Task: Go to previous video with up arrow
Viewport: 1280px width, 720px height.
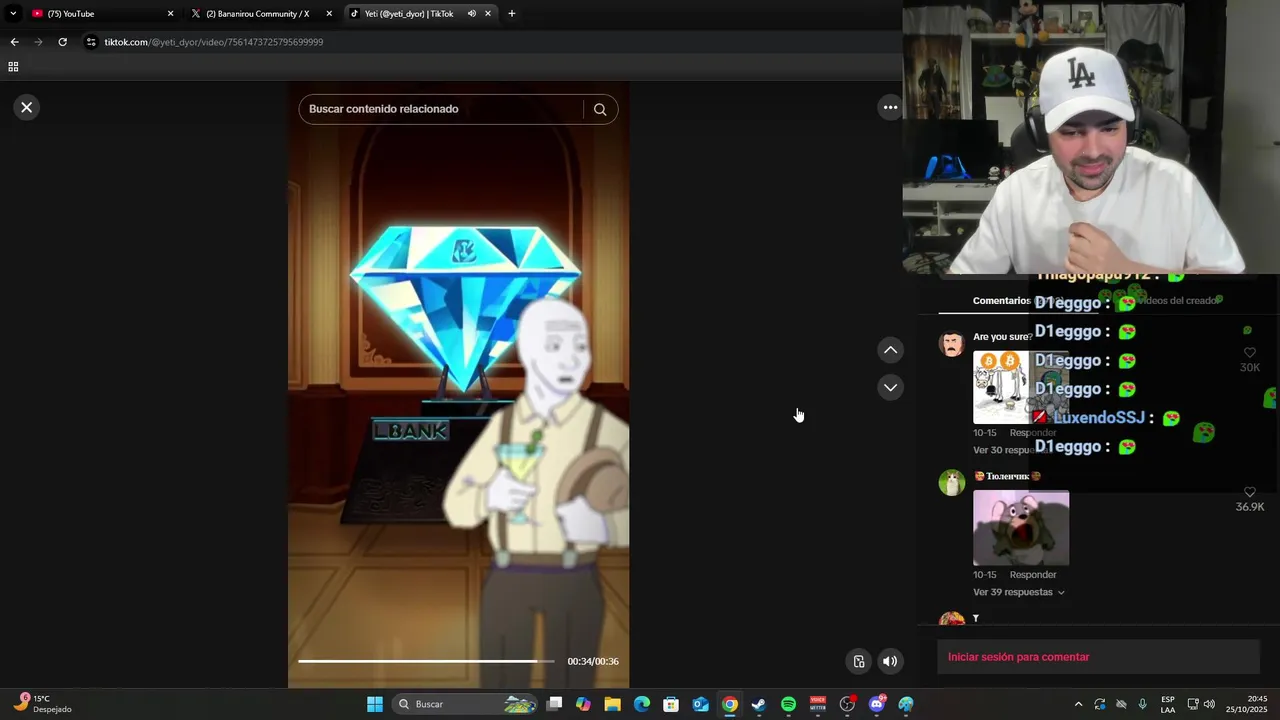Action: (x=890, y=350)
